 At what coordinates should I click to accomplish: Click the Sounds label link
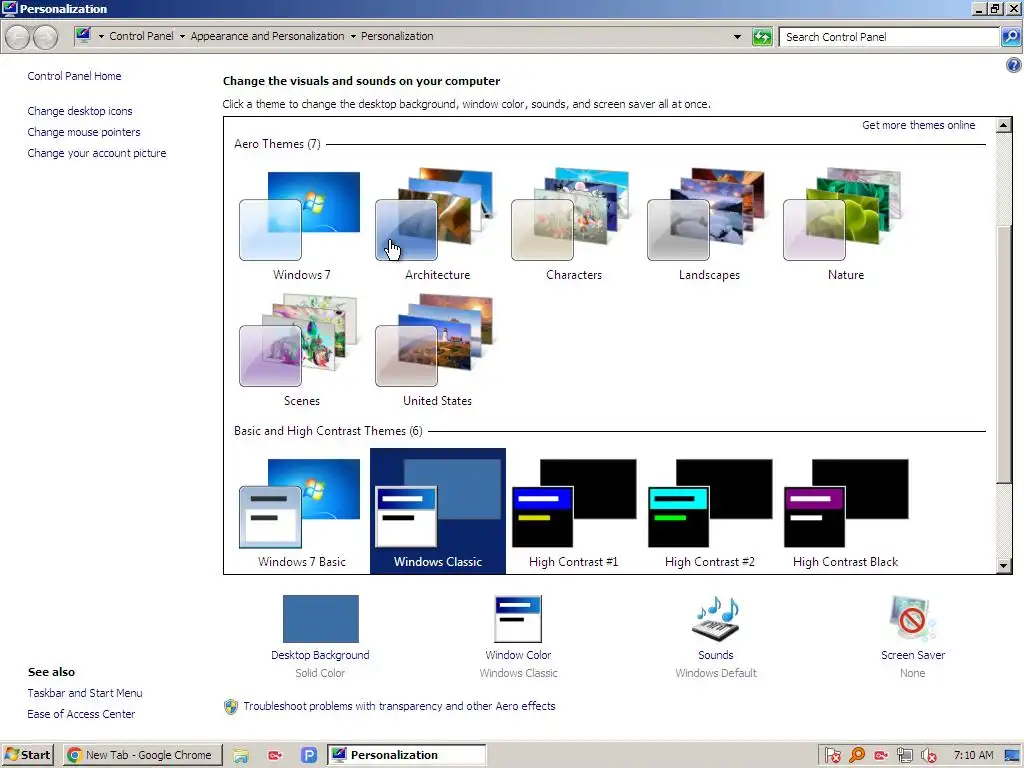pos(716,655)
